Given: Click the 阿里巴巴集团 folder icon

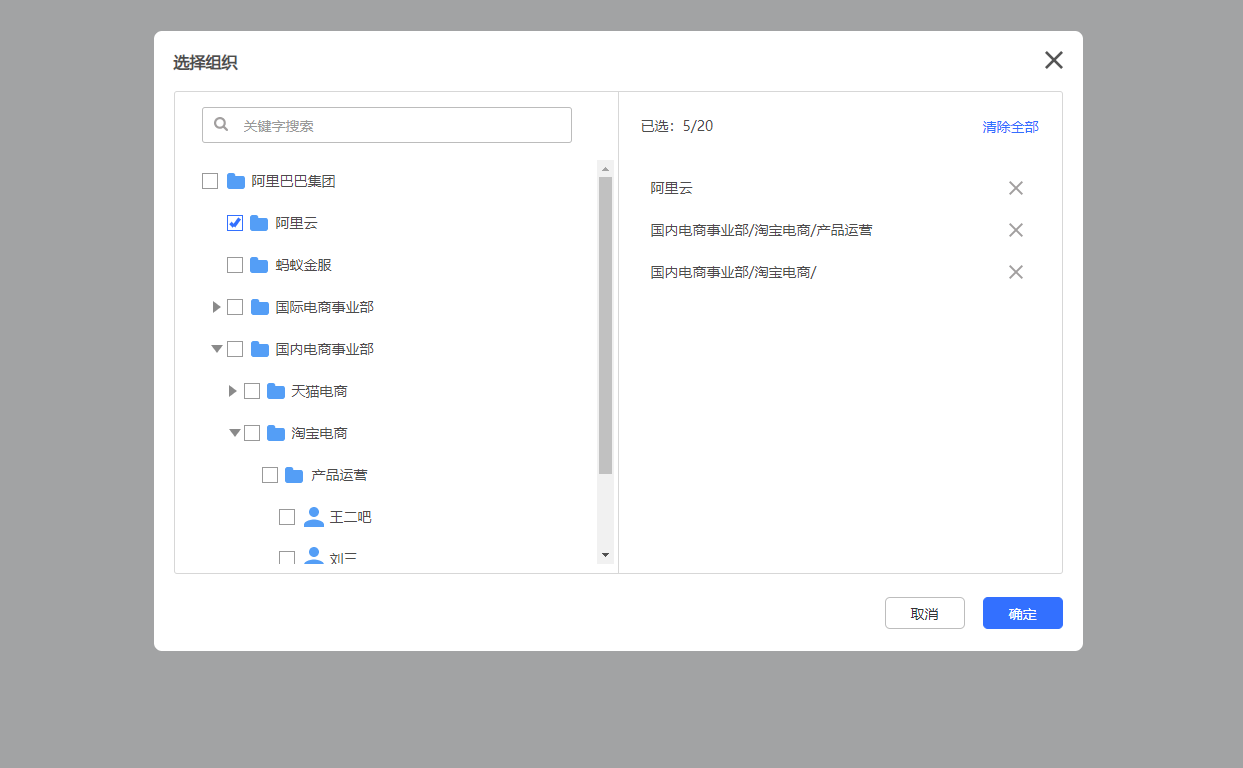Looking at the screenshot, I should 236,181.
